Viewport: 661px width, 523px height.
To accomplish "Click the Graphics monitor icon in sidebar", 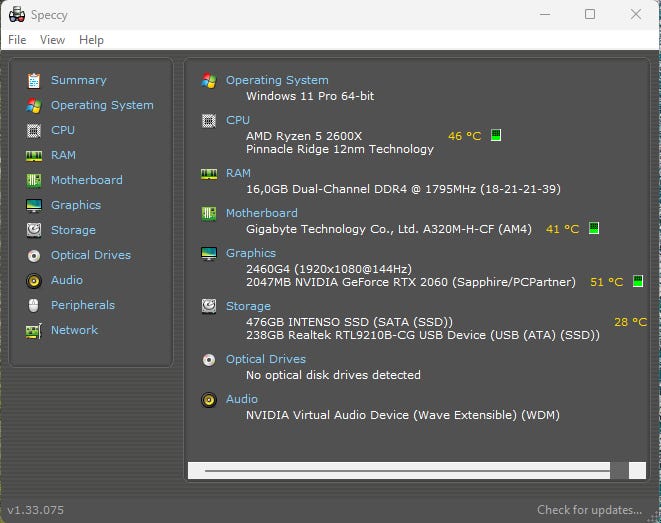I will click(34, 205).
